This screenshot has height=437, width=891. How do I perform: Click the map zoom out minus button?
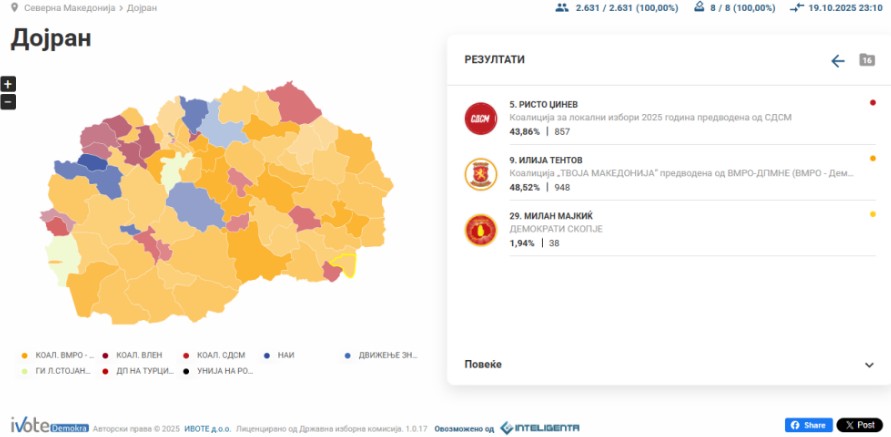[8, 102]
